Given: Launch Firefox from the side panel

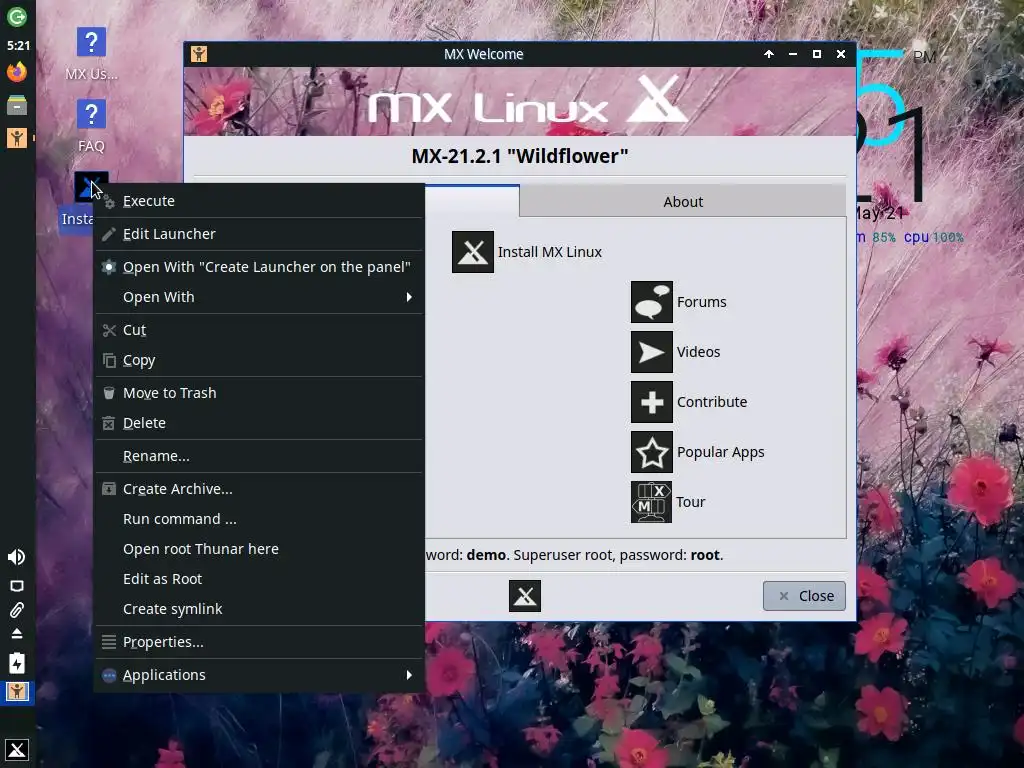Looking at the screenshot, I should coord(17,71).
